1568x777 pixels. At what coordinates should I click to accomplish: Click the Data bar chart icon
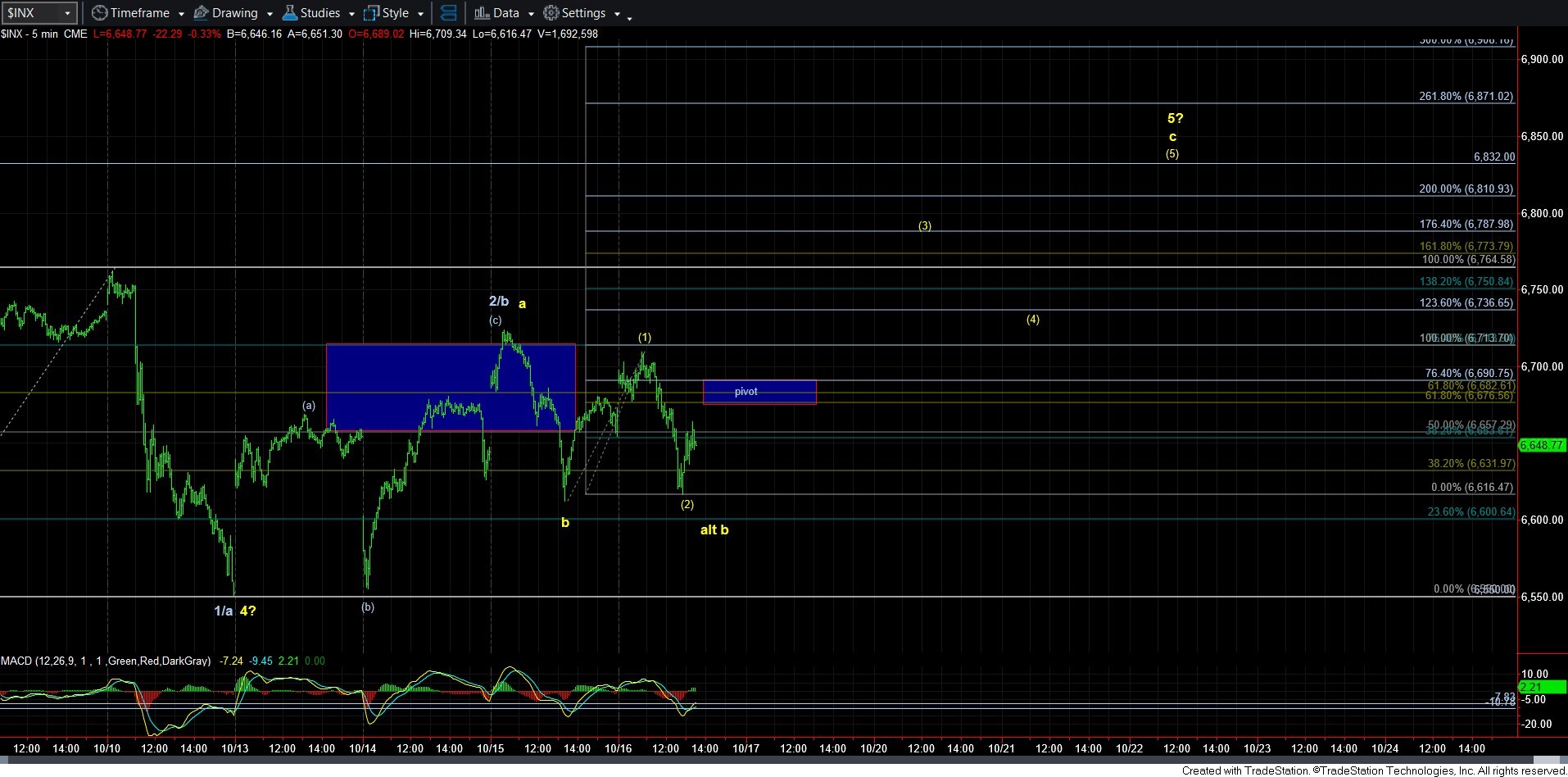[482, 13]
